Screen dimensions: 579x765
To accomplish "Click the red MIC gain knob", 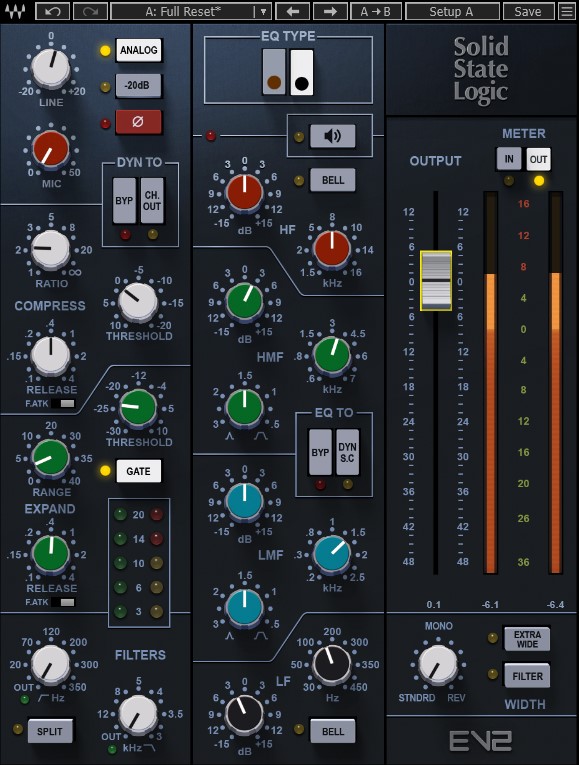I will coord(51,149).
